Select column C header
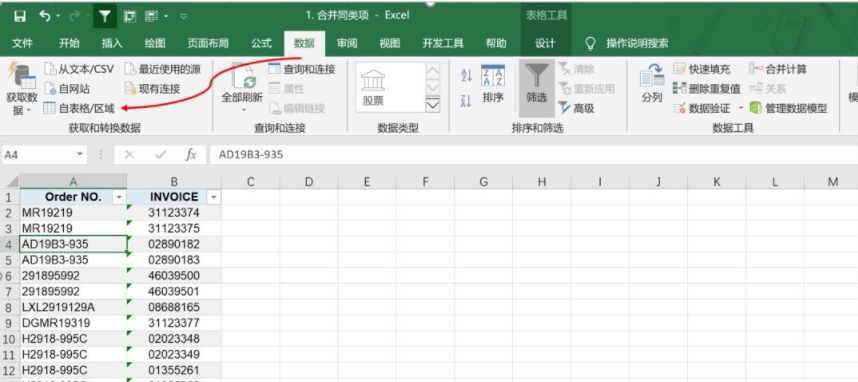 point(251,182)
